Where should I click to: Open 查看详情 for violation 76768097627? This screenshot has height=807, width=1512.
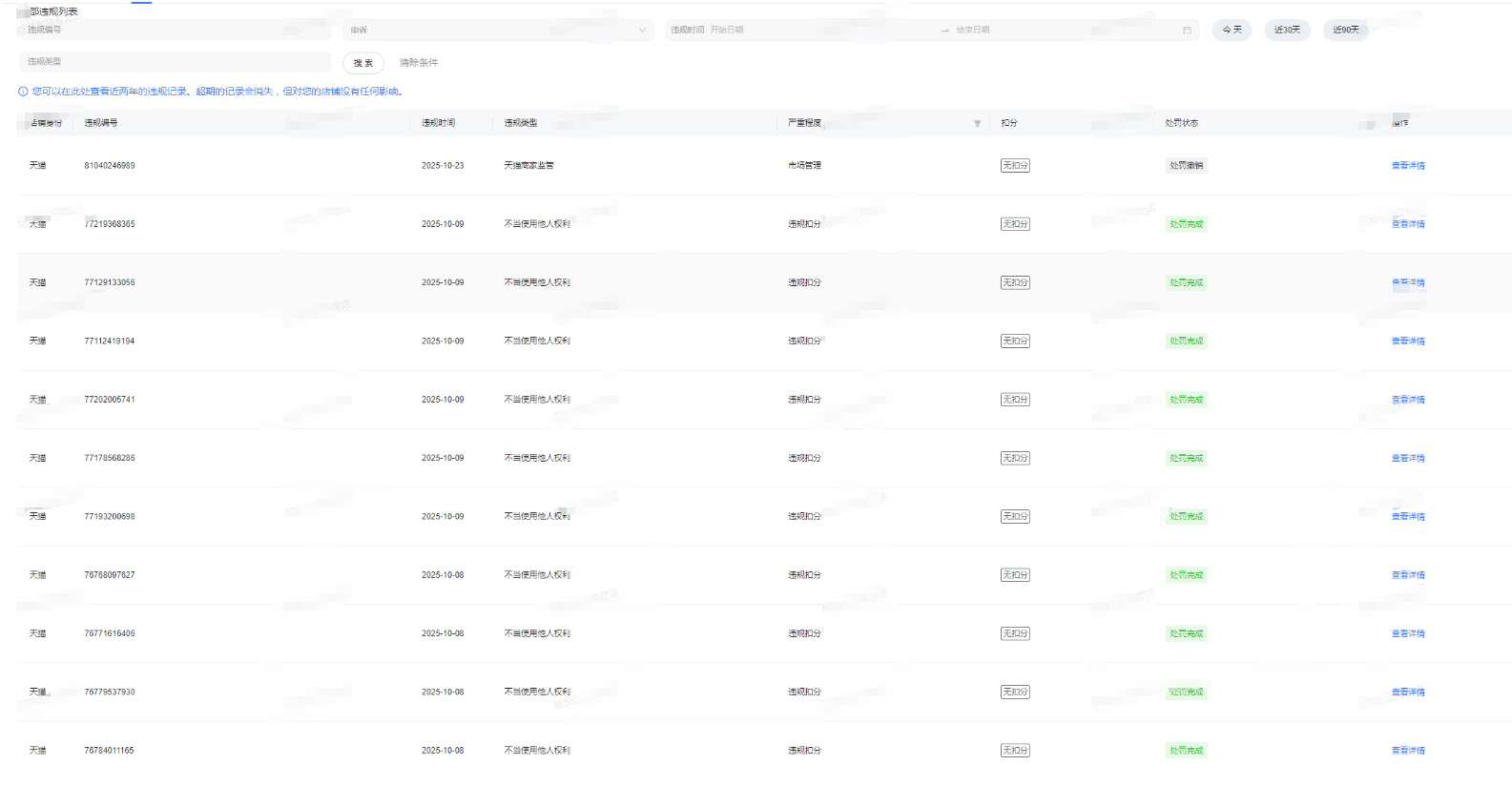(1407, 575)
